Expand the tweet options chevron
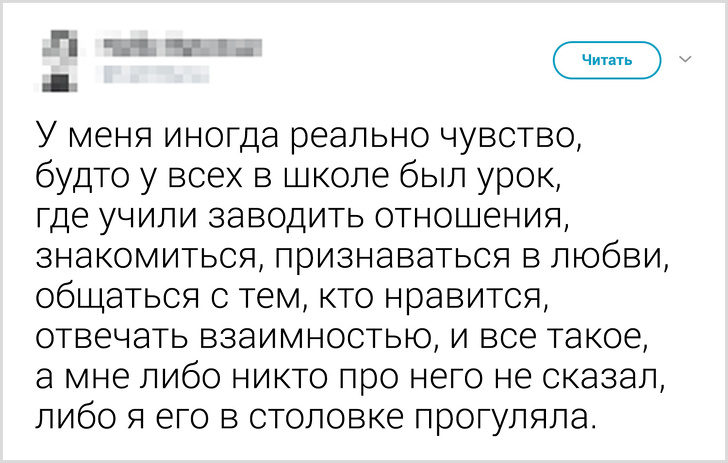 (x=685, y=60)
